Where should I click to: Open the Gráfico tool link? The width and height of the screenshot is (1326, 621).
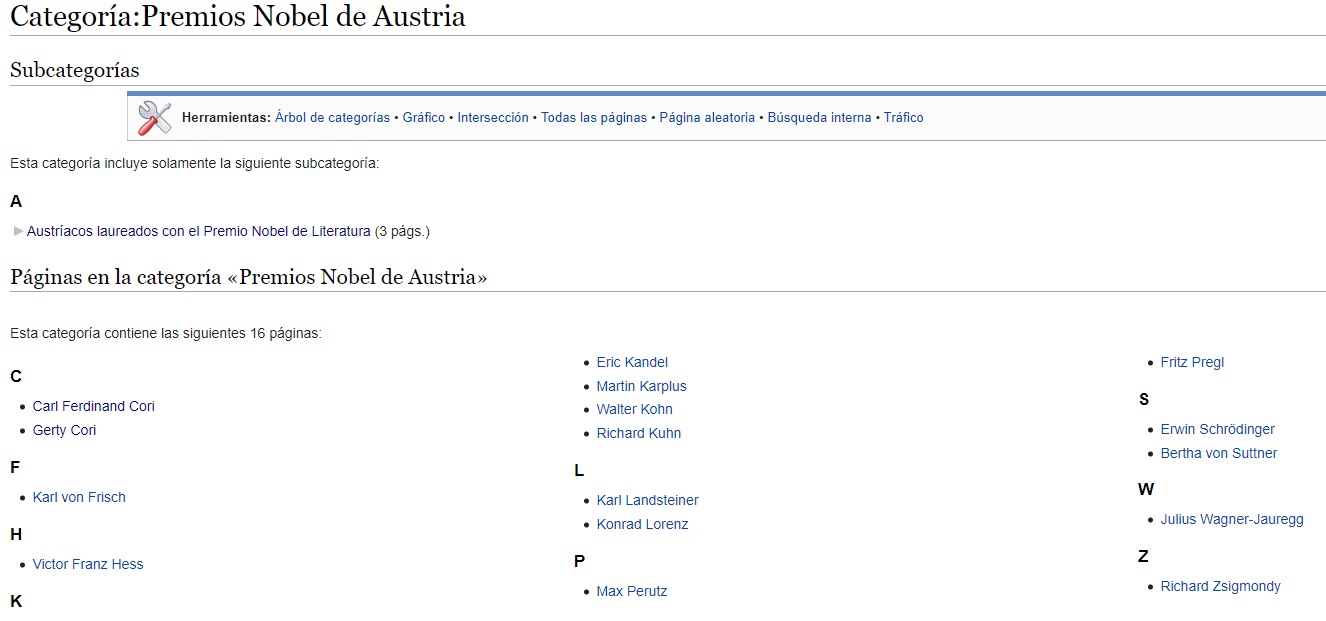tap(424, 118)
